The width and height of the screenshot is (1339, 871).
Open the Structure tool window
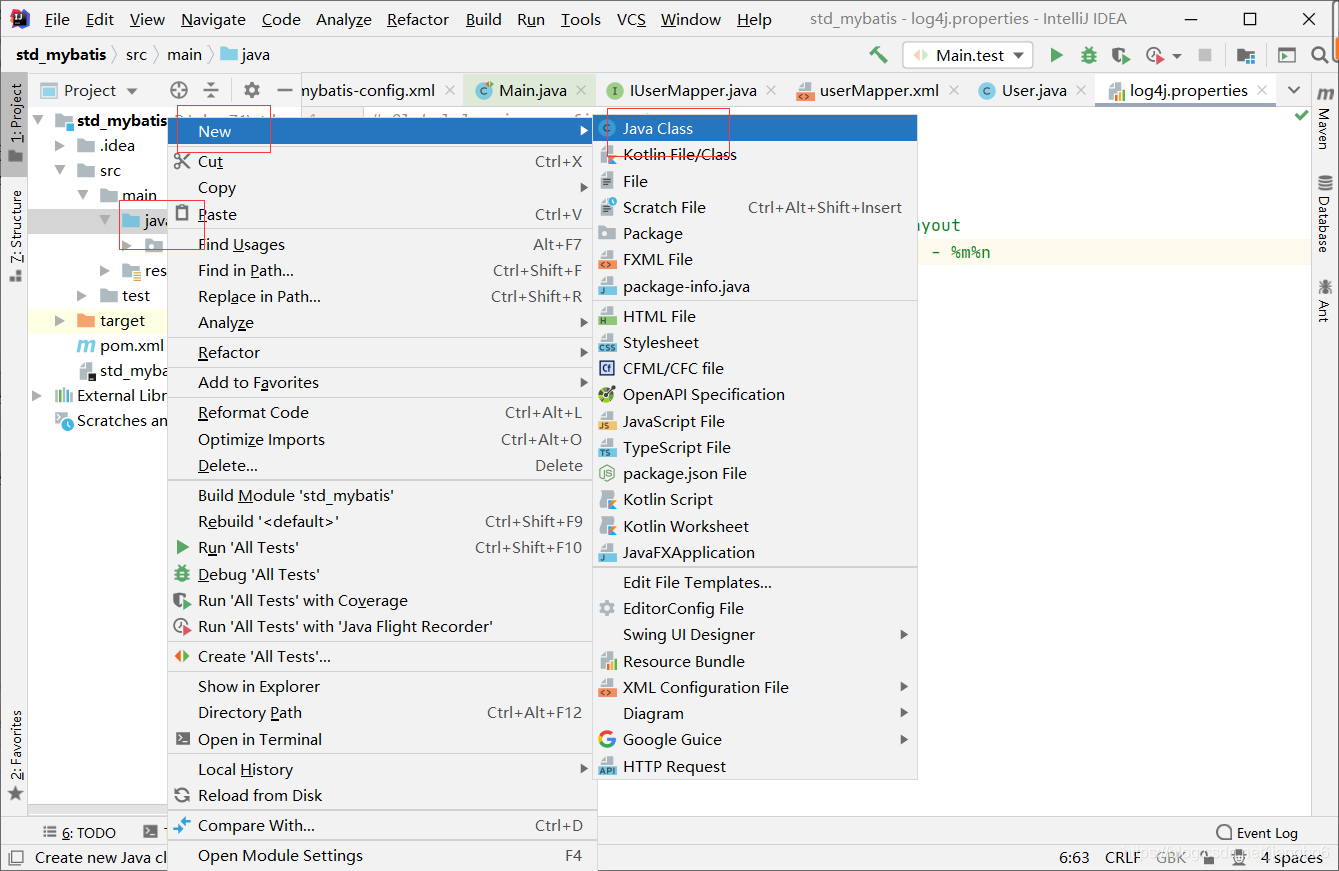click(15, 234)
